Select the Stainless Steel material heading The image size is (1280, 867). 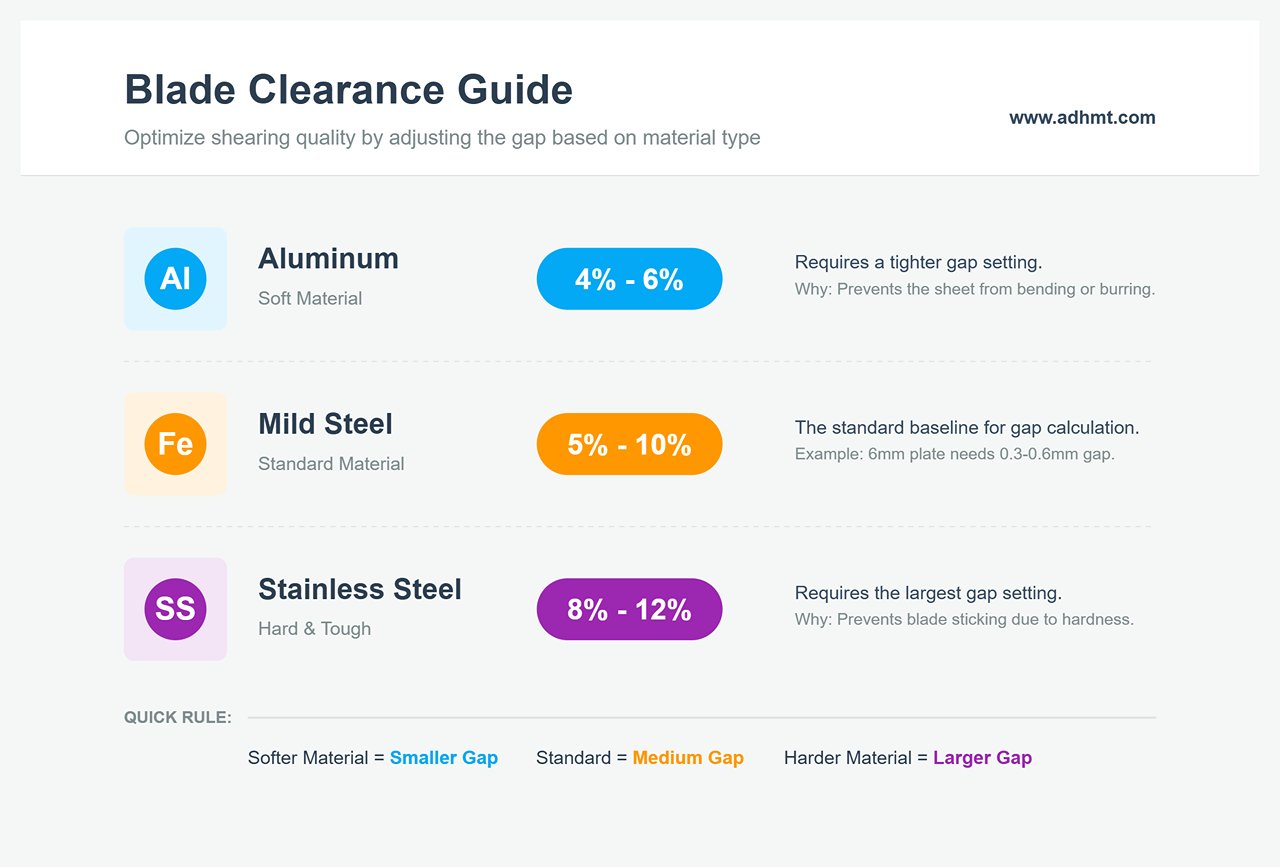pos(360,589)
